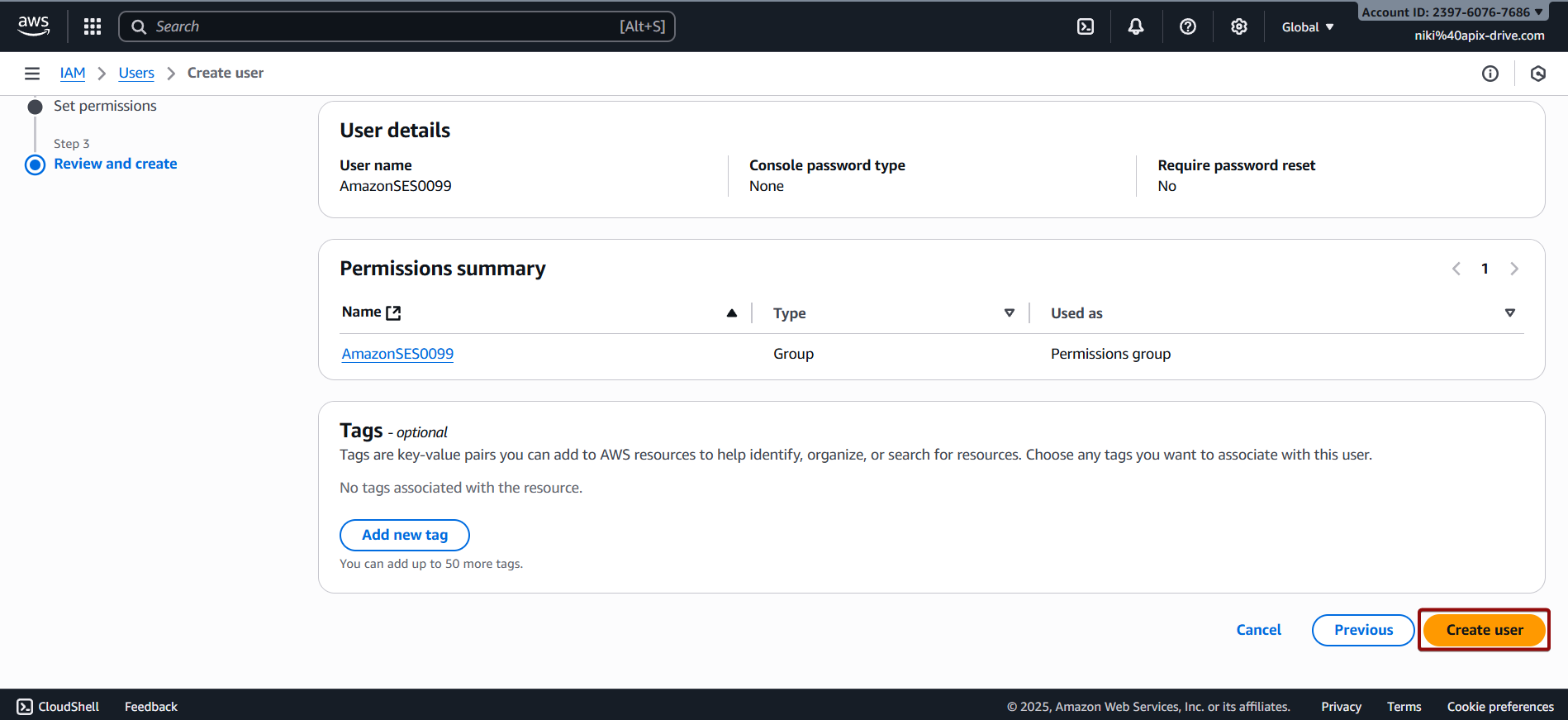
Task: Open the notifications bell
Action: [1136, 26]
